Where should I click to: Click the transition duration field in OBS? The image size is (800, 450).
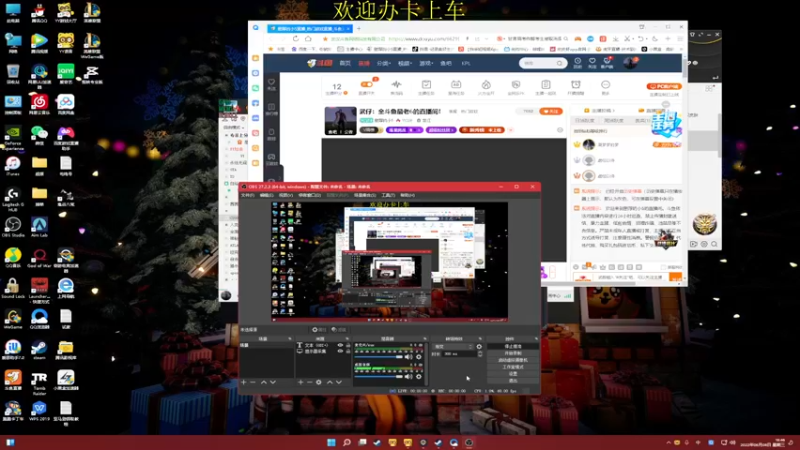point(459,354)
